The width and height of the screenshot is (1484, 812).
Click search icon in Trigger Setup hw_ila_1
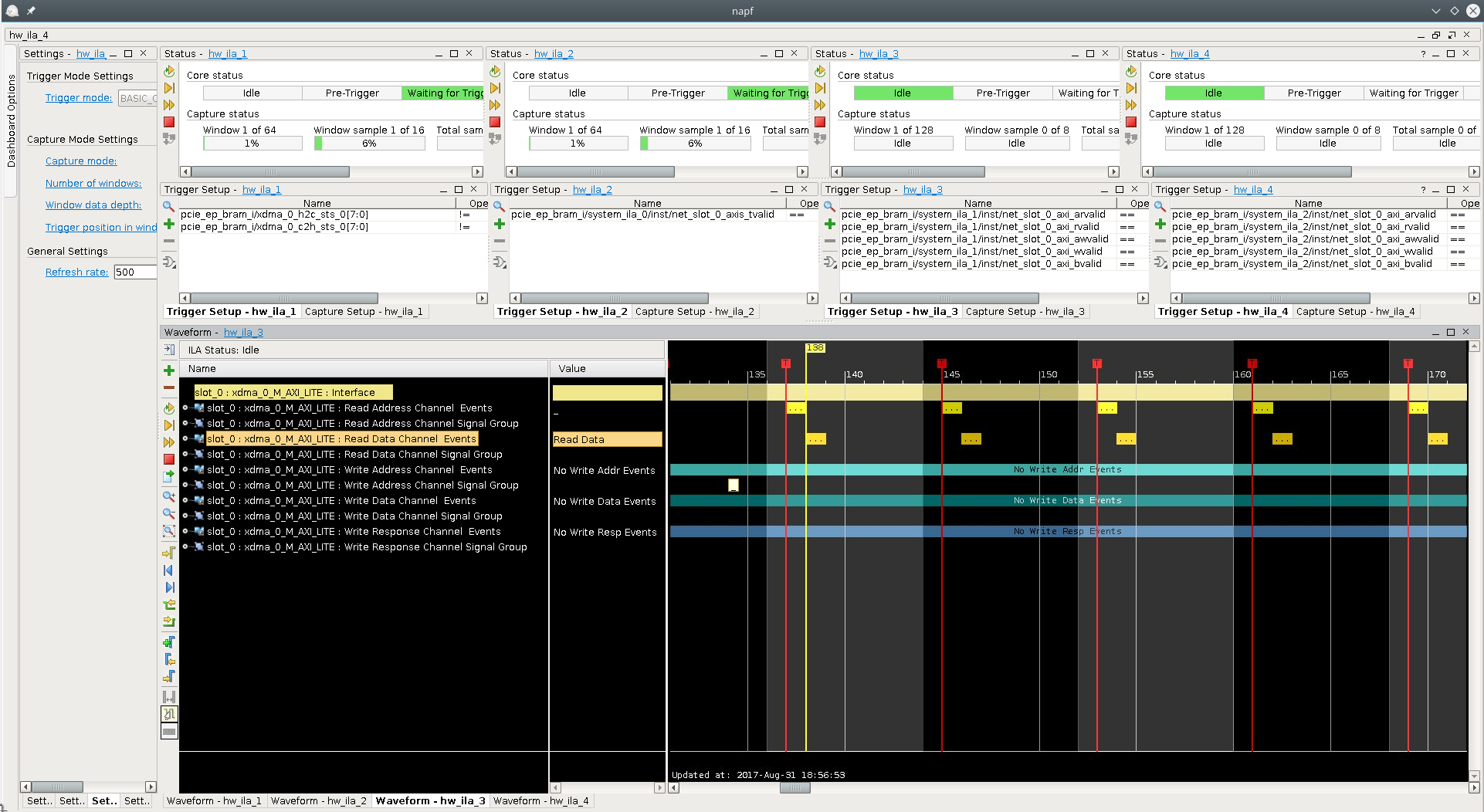(x=168, y=206)
